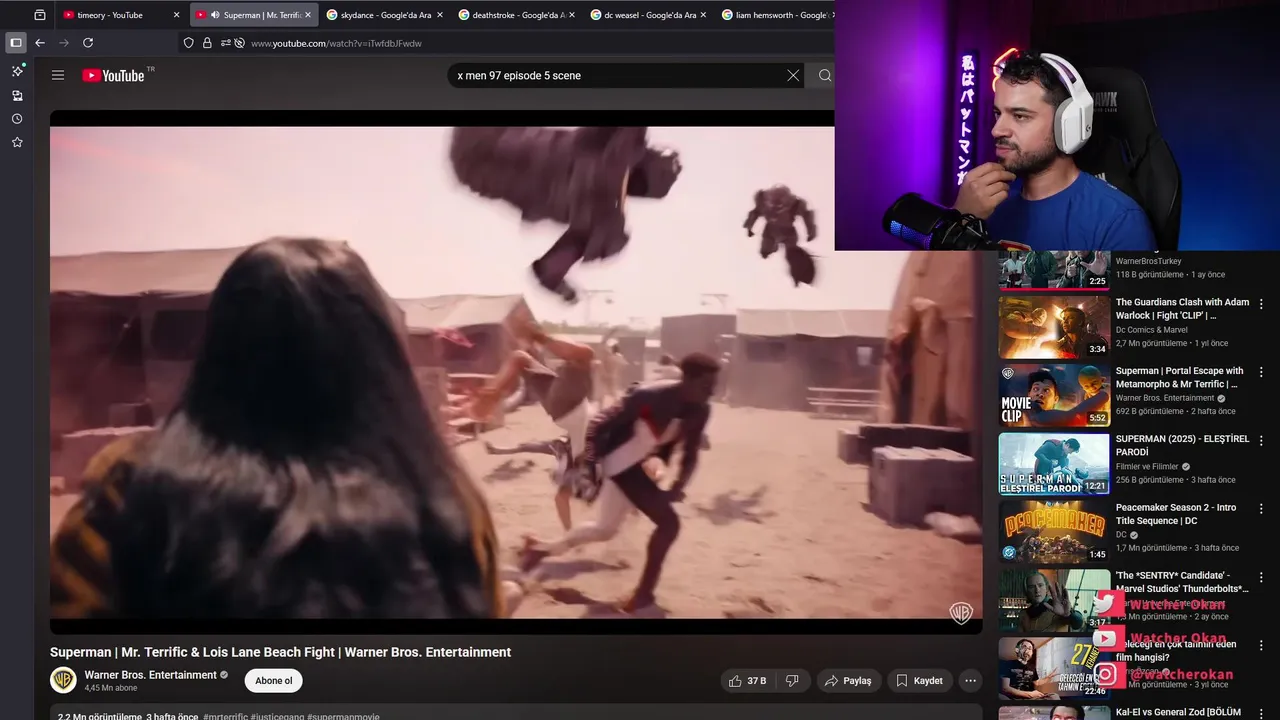1280x720 pixels.
Task: Pause the playing Superman beach fight video
Action: tap(516, 372)
